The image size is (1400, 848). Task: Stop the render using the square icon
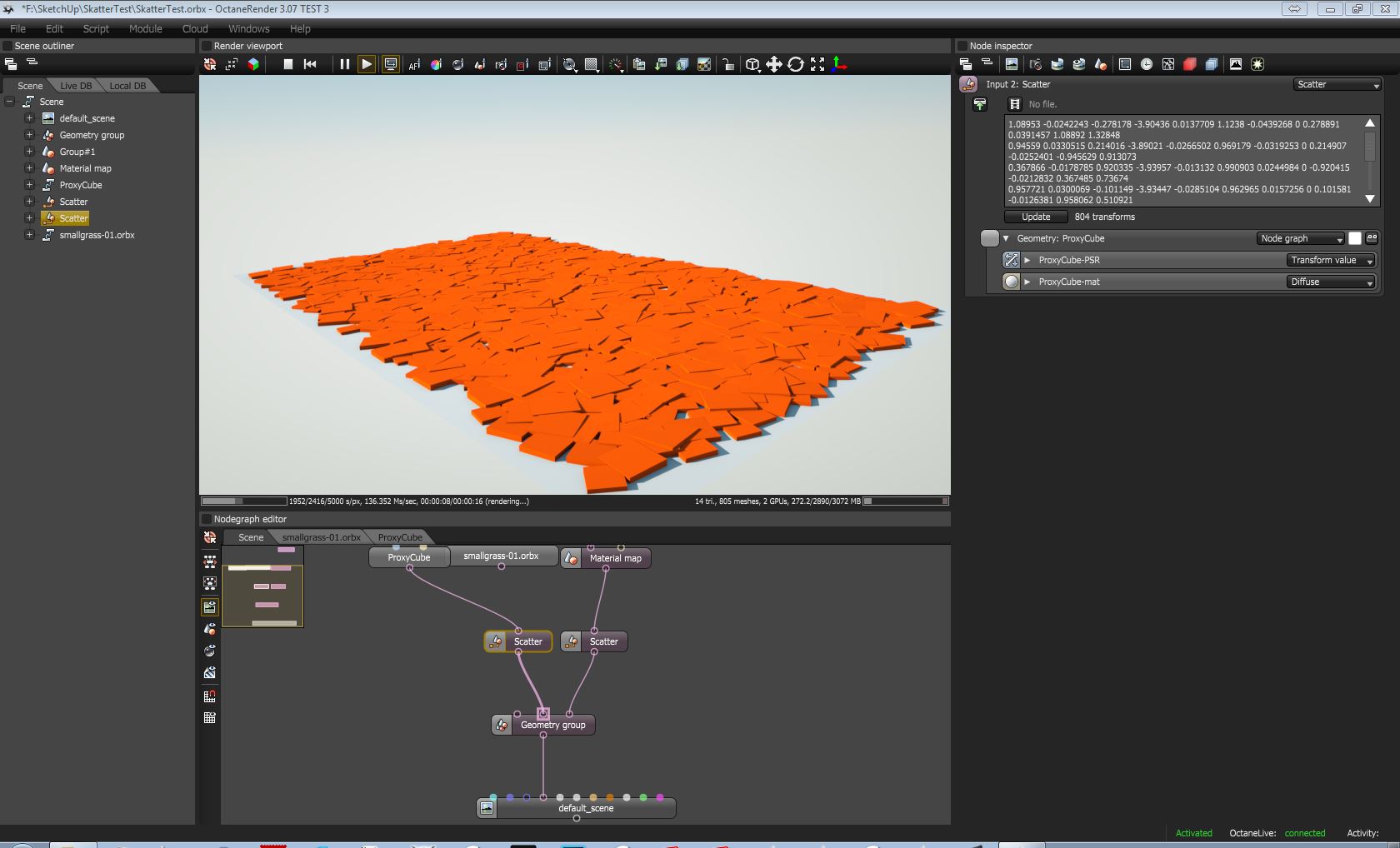(x=288, y=64)
